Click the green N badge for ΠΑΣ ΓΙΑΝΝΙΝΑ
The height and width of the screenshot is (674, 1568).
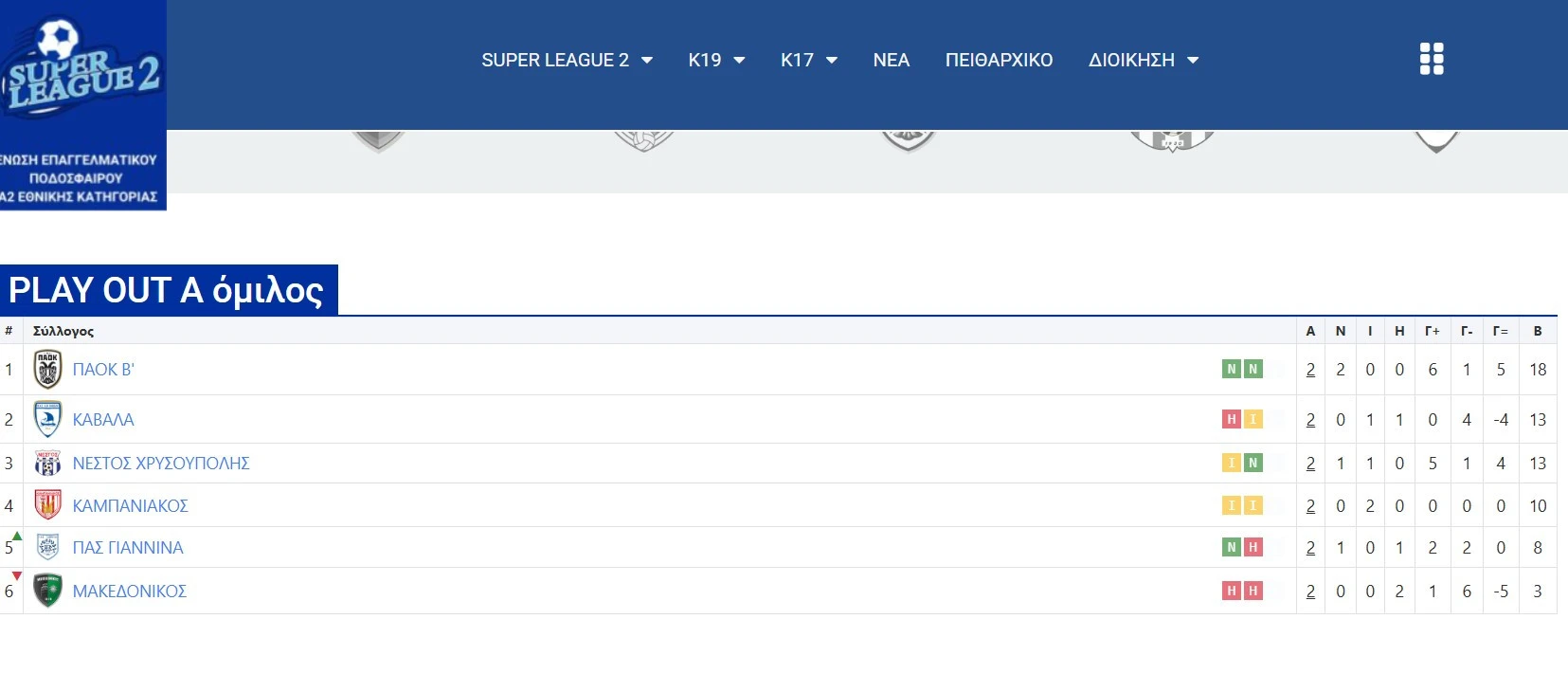tap(1231, 547)
